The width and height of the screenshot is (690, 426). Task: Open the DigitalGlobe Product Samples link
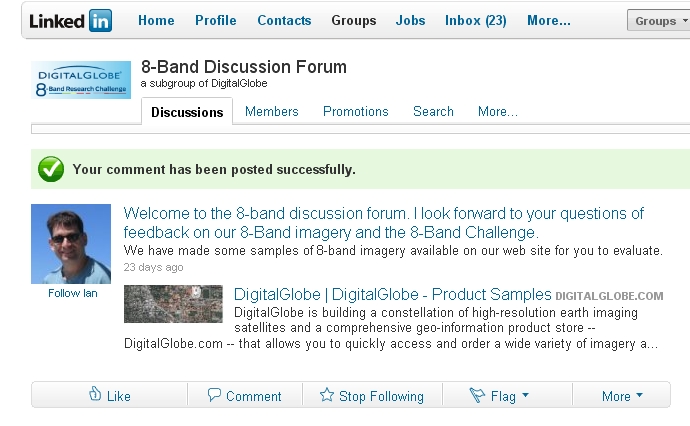tap(392, 295)
